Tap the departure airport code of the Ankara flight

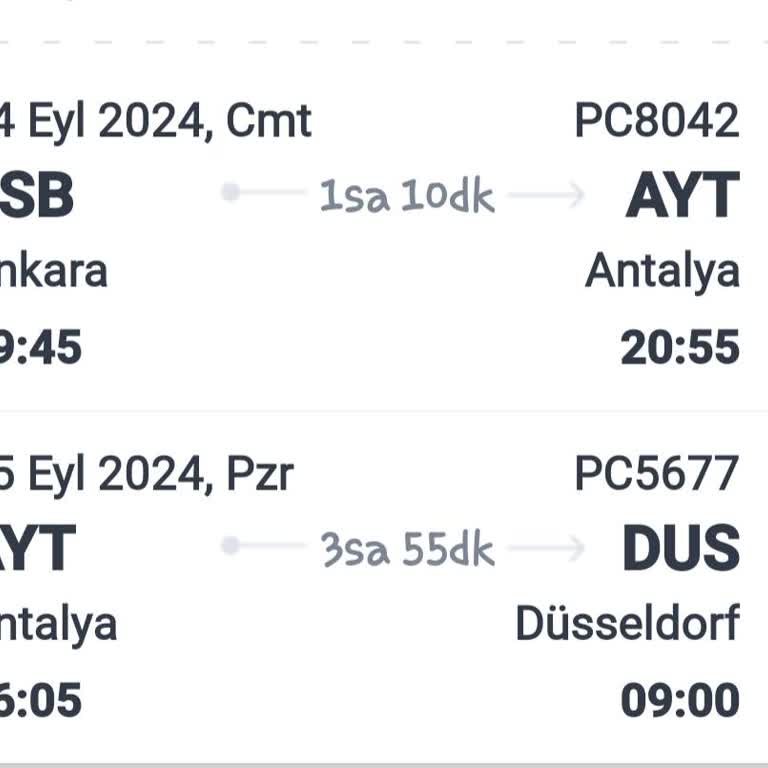click(x=37, y=196)
